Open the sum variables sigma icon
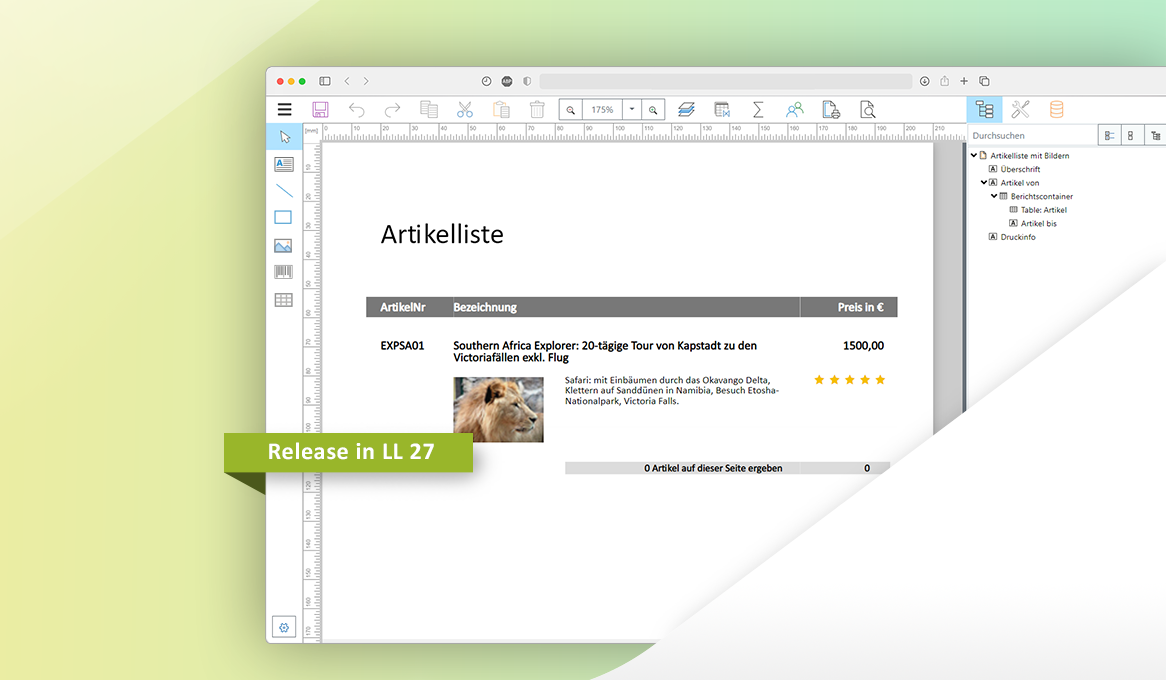 click(758, 110)
